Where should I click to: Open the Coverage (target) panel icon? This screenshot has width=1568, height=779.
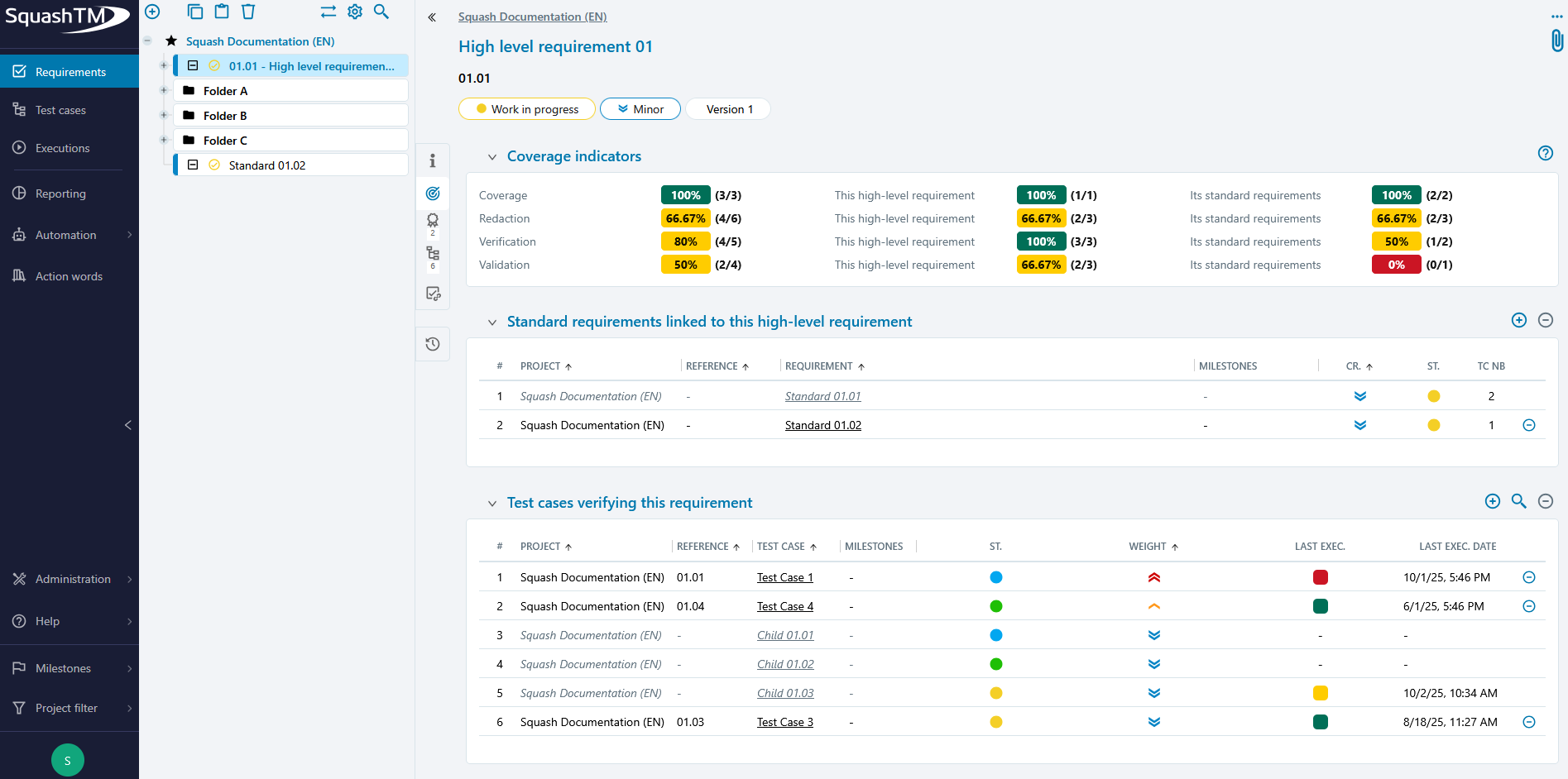point(432,194)
